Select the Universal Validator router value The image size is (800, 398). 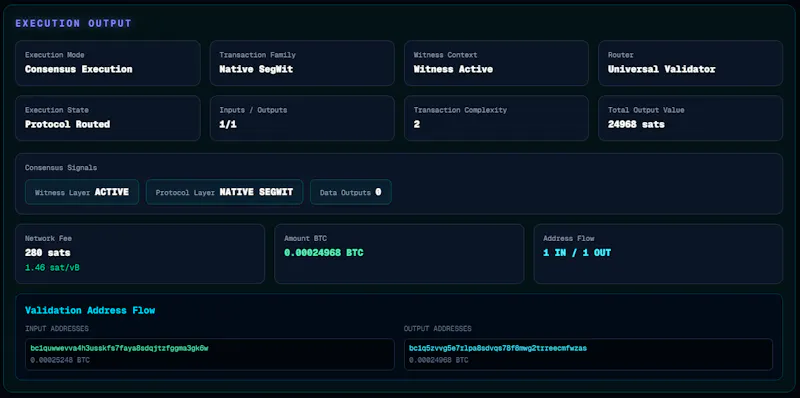661,69
